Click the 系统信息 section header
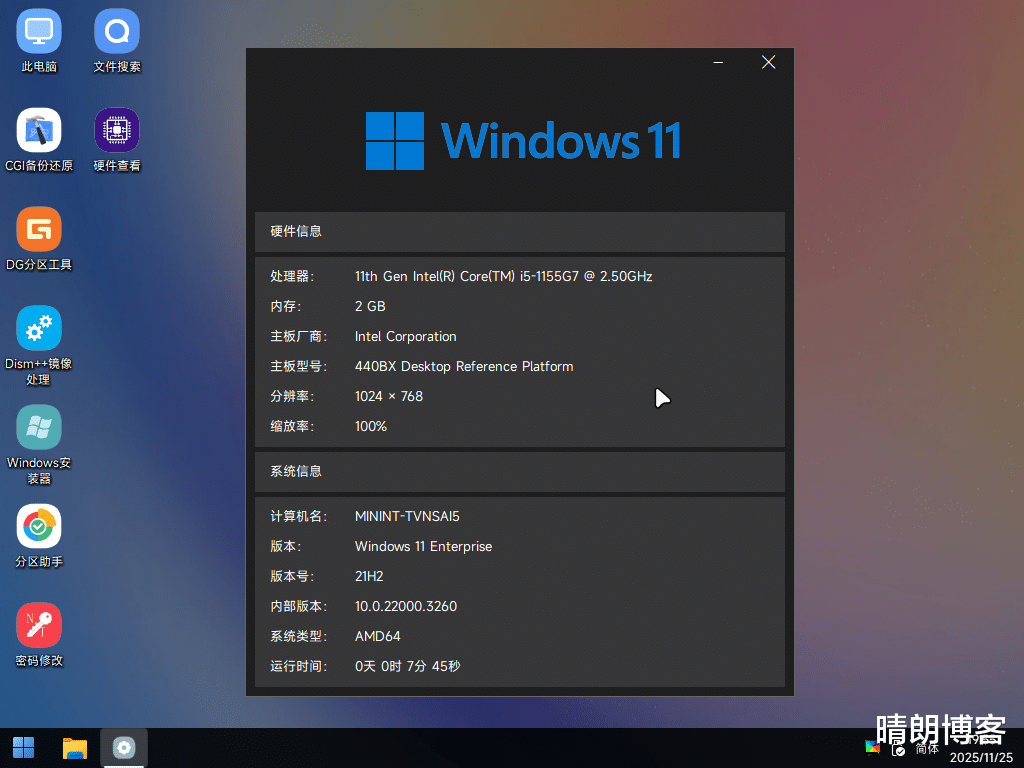This screenshot has width=1024, height=768. (x=520, y=472)
